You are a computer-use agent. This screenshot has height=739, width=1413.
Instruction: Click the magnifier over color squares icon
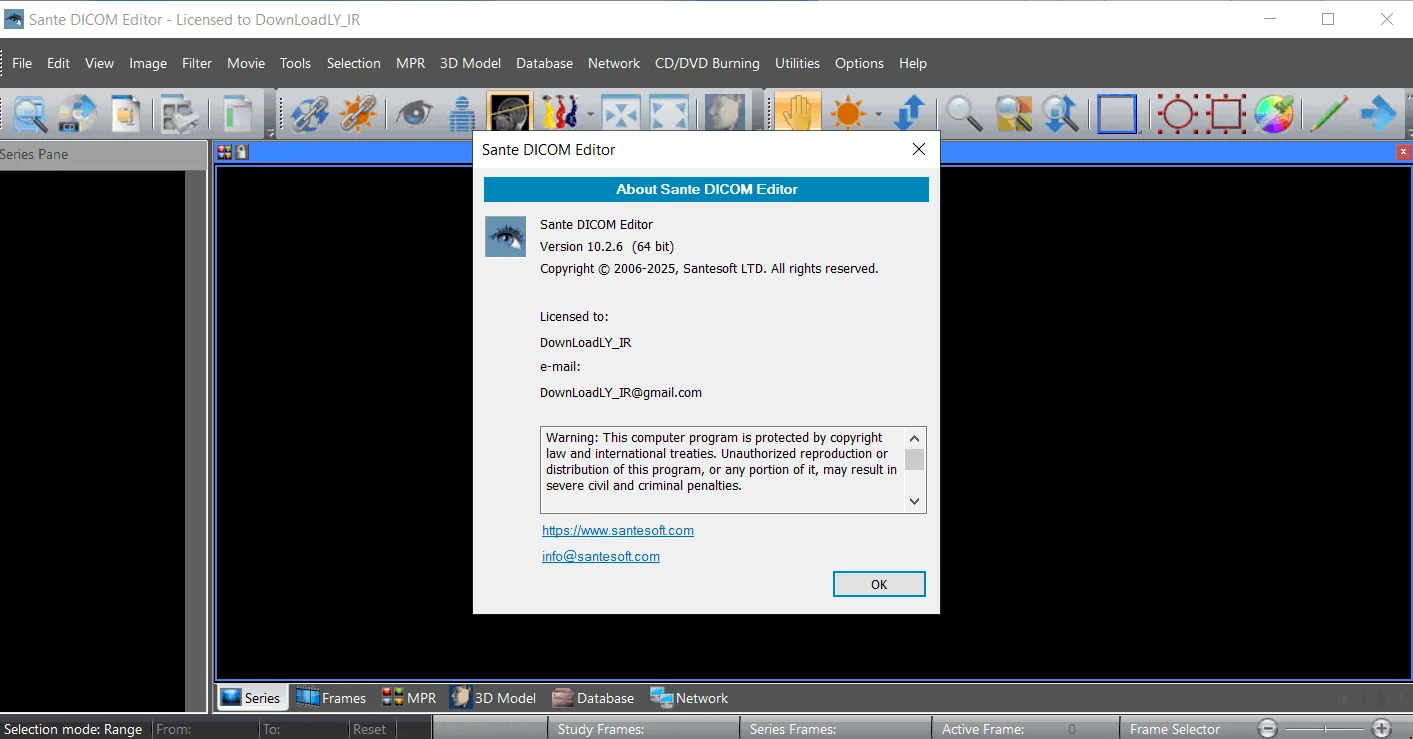tap(1013, 113)
